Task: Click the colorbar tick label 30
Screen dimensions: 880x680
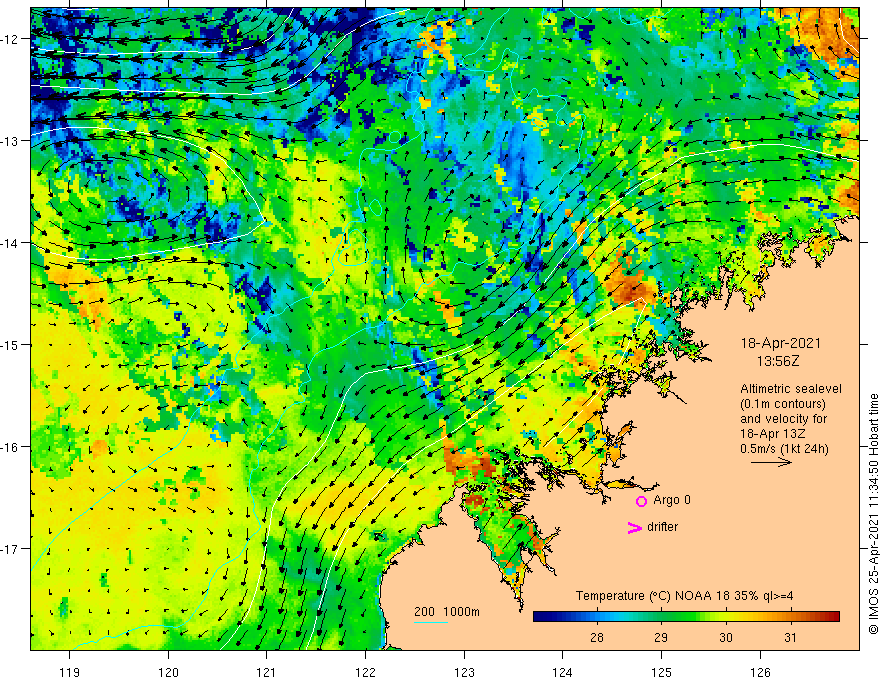Action: pyautogui.click(x=726, y=637)
